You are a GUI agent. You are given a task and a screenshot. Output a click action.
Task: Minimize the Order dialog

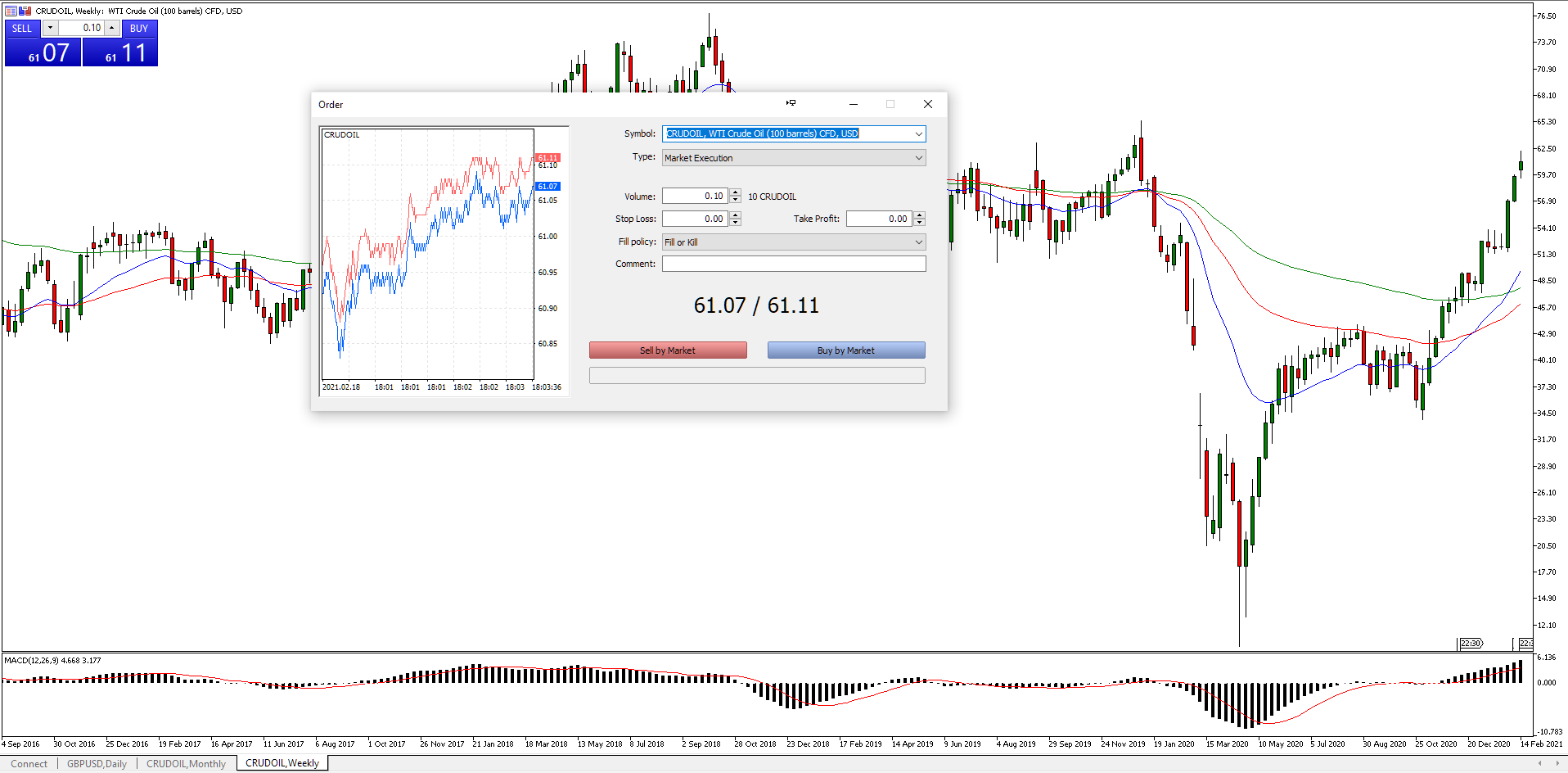(853, 104)
